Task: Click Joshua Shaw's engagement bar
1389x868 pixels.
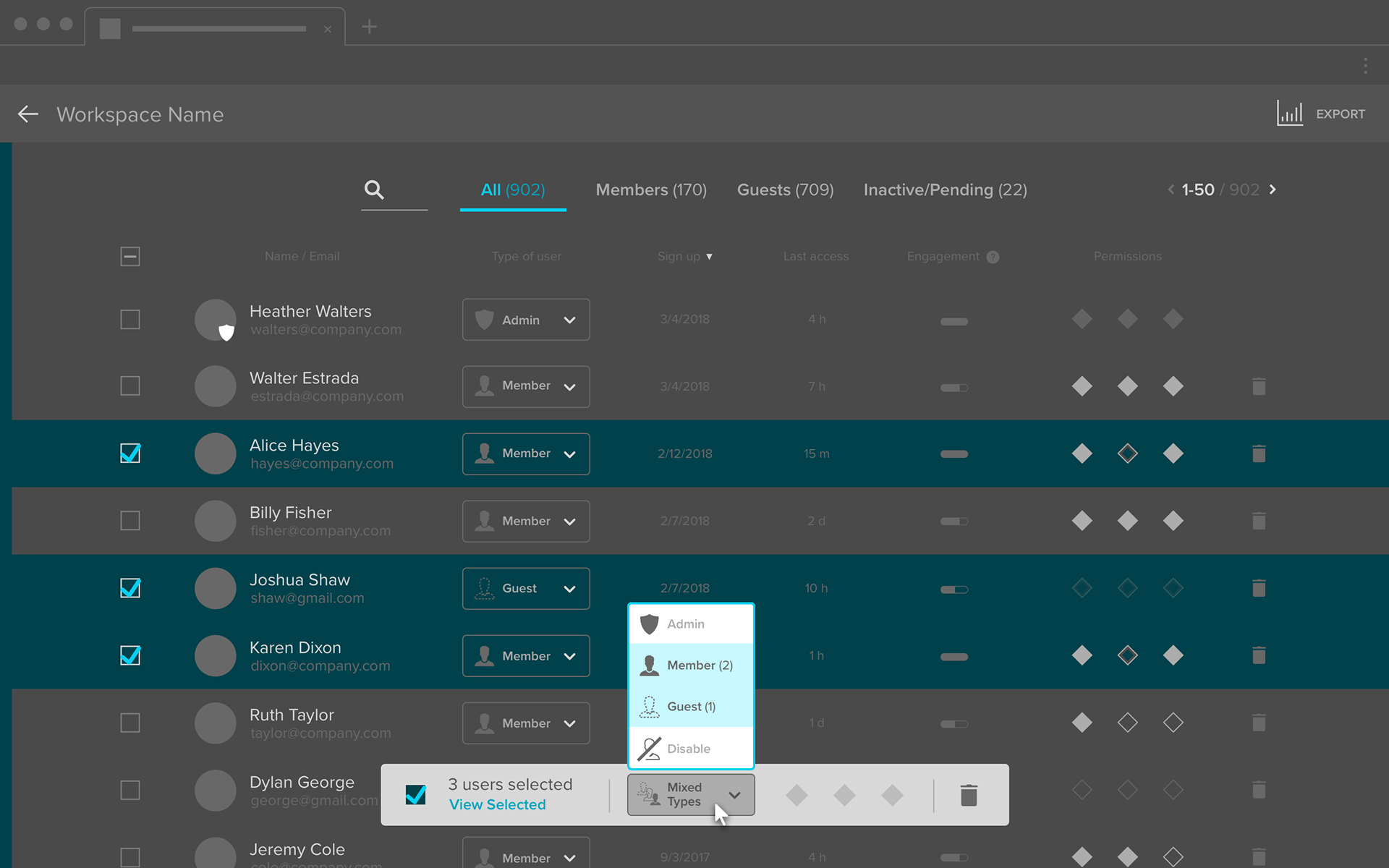Action: [x=954, y=590]
